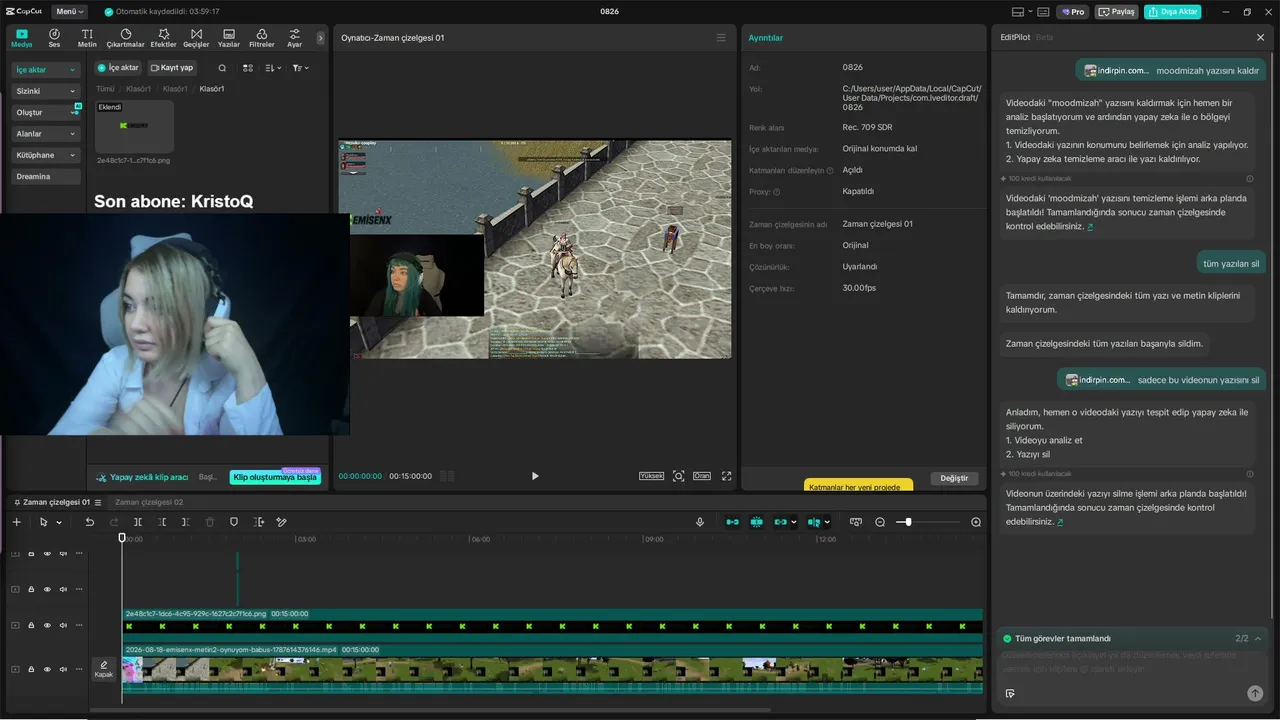
Task: Toggle visibility of the png image track
Action: (x=47, y=625)
